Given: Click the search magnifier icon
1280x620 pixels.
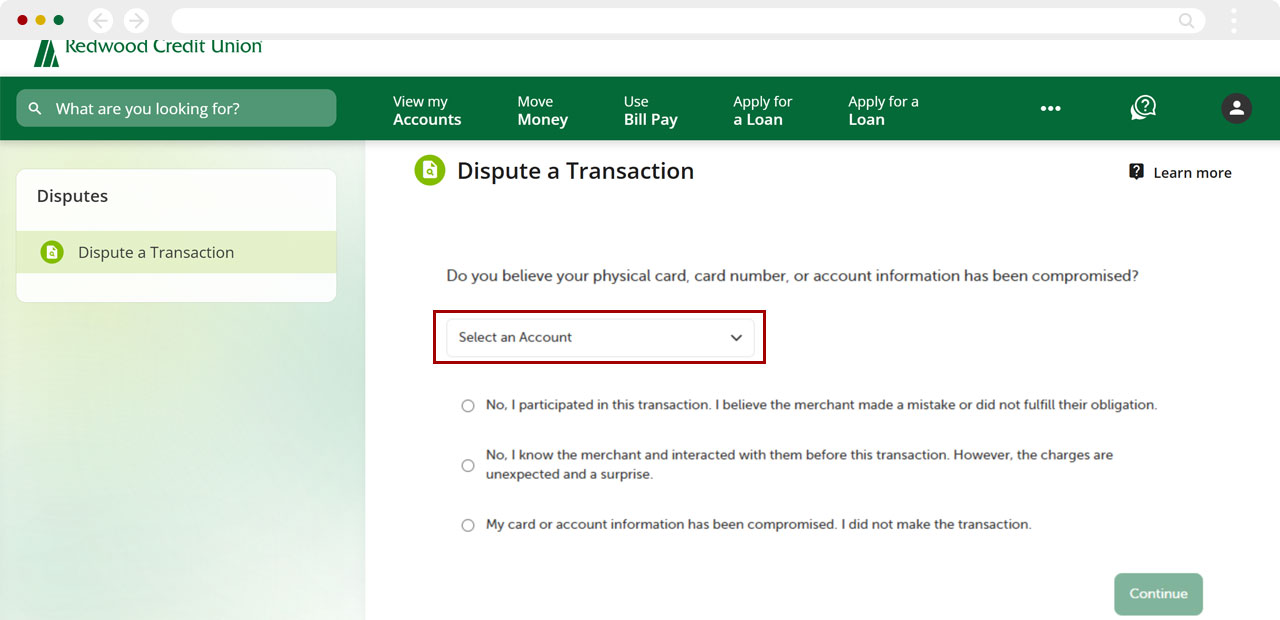Looking at the screenshot, I should pos(36,109).
